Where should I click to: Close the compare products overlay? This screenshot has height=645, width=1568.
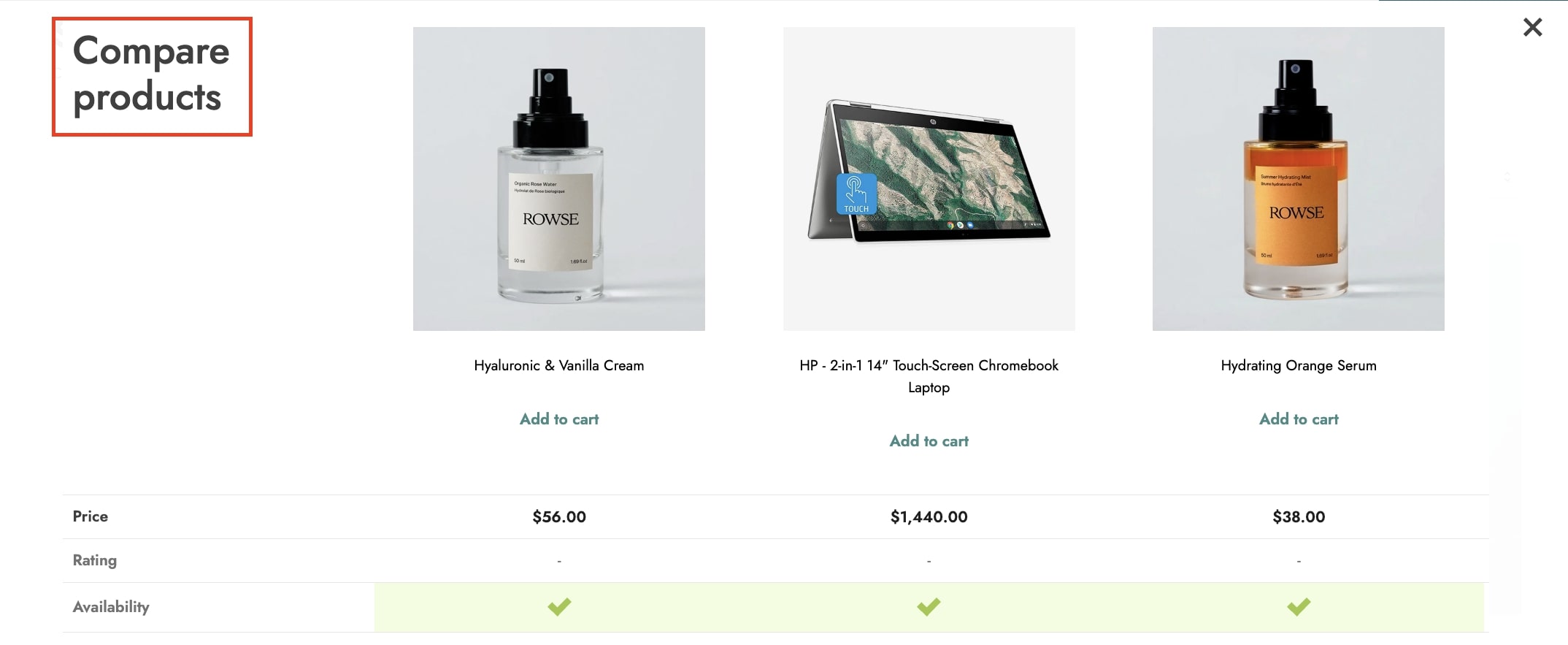pos(1532,28)
